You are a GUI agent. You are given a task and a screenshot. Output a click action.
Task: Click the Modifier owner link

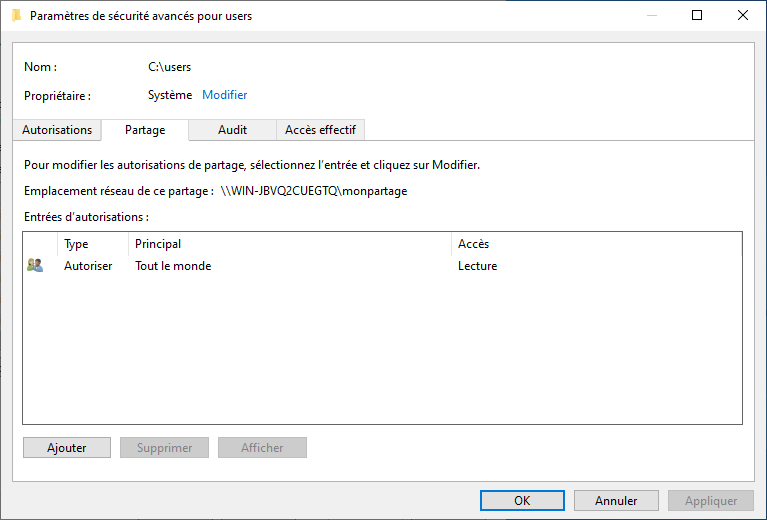click(224, 95)
